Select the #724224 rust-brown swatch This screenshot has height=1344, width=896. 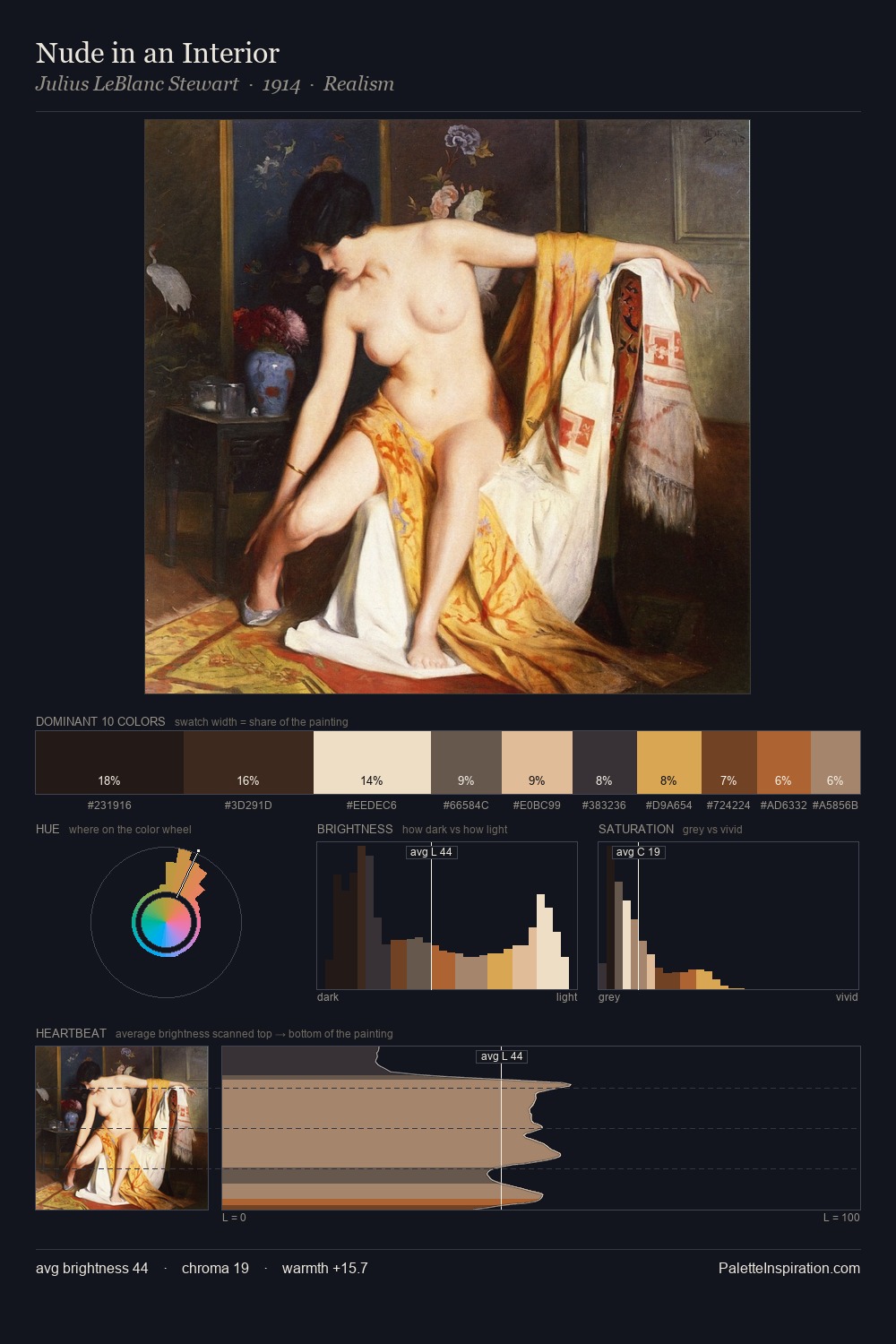tap(729, 762)
